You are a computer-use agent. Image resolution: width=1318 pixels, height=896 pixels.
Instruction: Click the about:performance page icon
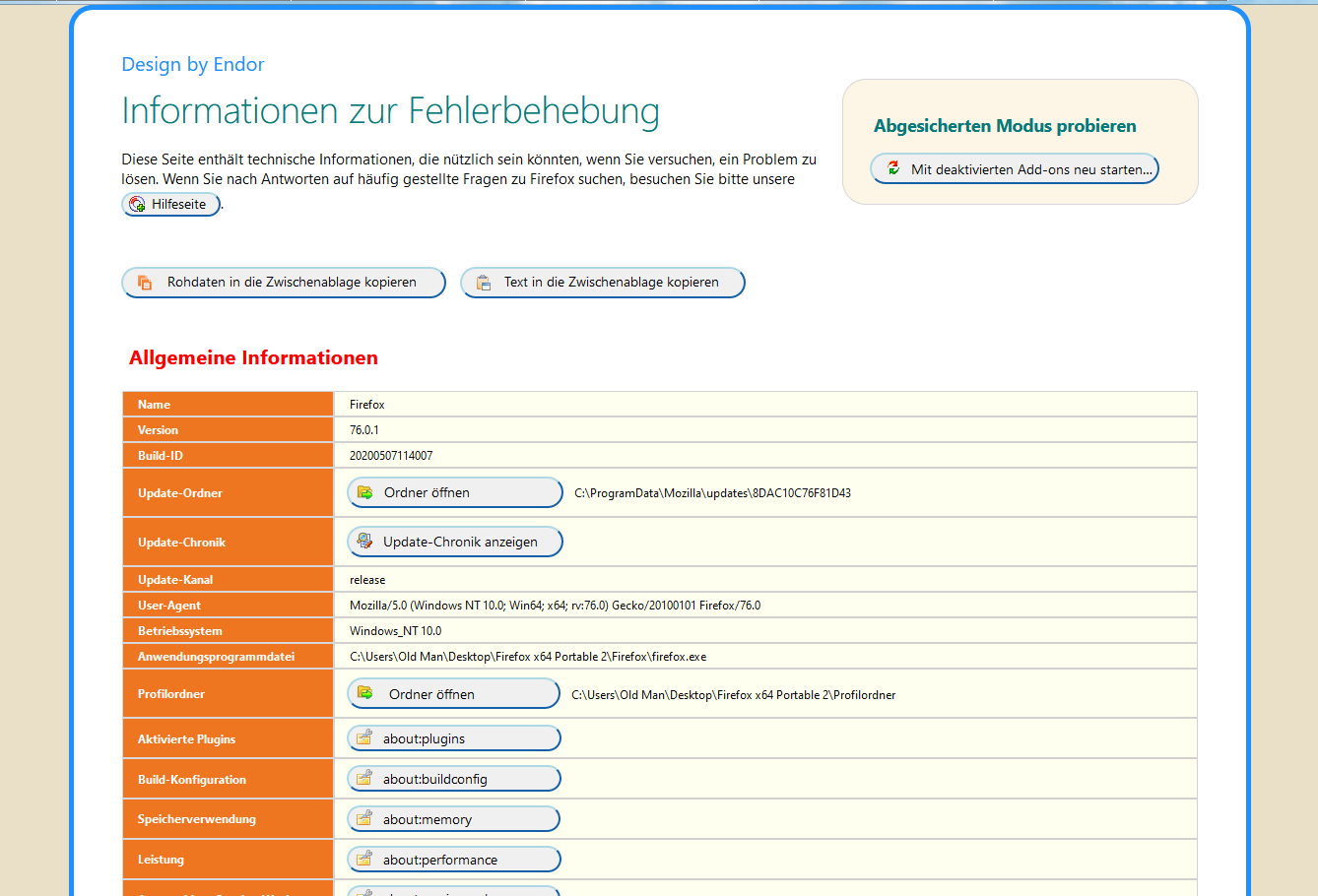point(364,859)
